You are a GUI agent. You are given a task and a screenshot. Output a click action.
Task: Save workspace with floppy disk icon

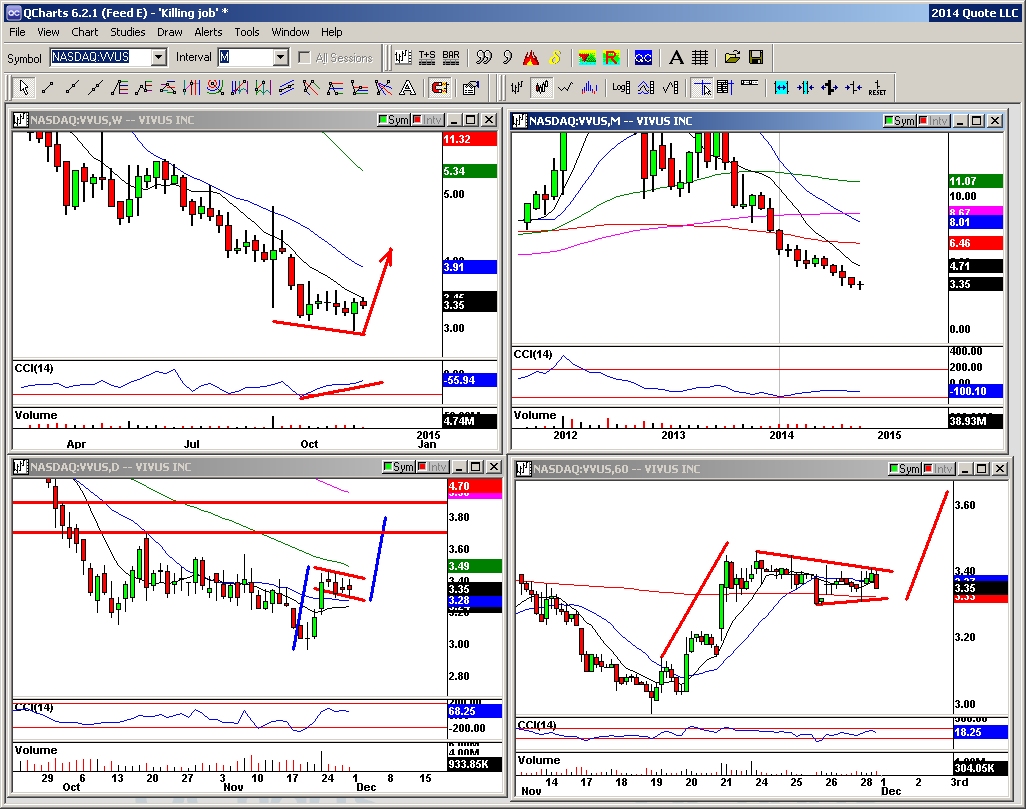pyautogui.click(x=756, y=58)
